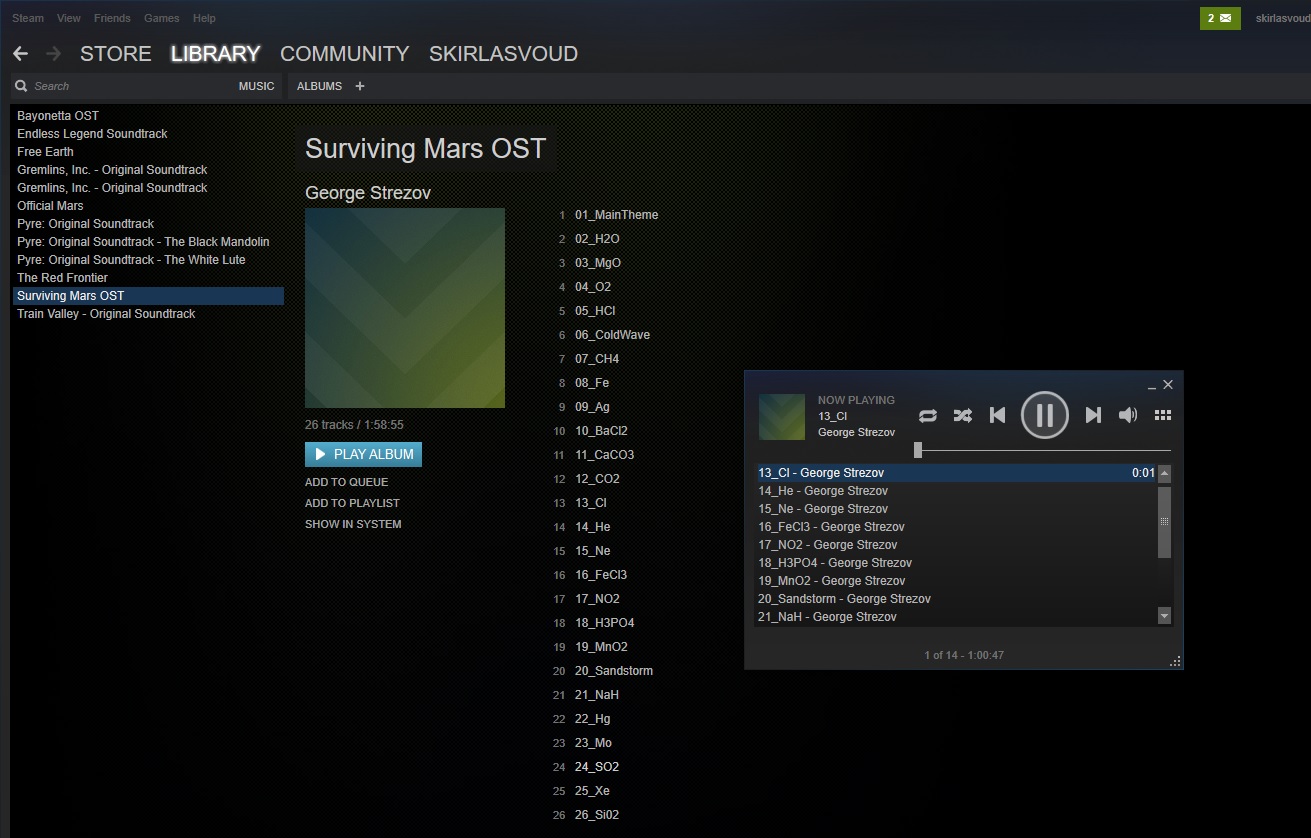The image size is (1311, 838).
Task: Select track 01_MainTheme
Action: (616, 215)
